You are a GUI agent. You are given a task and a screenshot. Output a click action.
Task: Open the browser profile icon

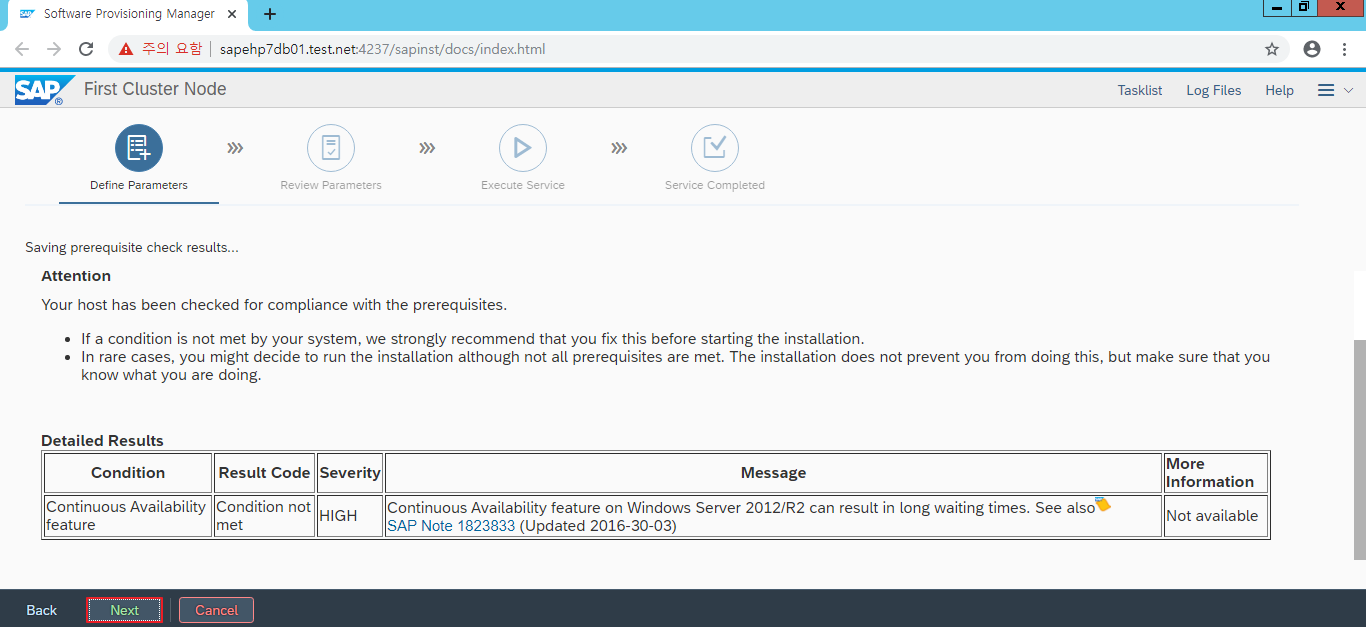coord(1312,49)
